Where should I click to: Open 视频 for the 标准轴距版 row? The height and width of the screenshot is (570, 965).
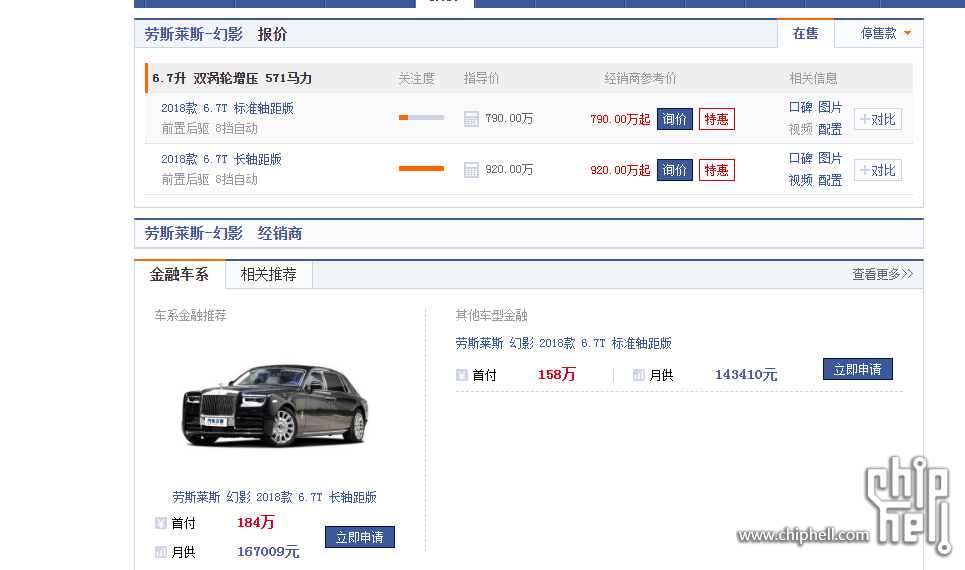[x=800, y=129]
